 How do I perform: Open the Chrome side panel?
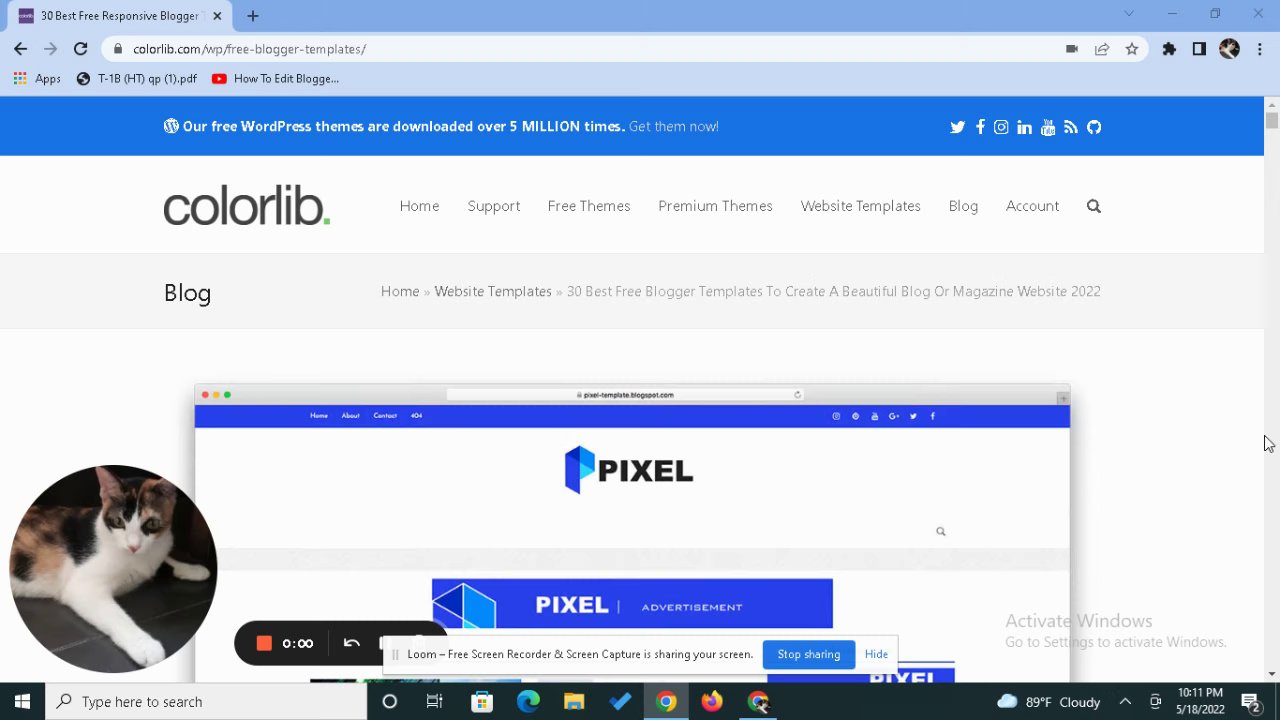pos(1199,49)
